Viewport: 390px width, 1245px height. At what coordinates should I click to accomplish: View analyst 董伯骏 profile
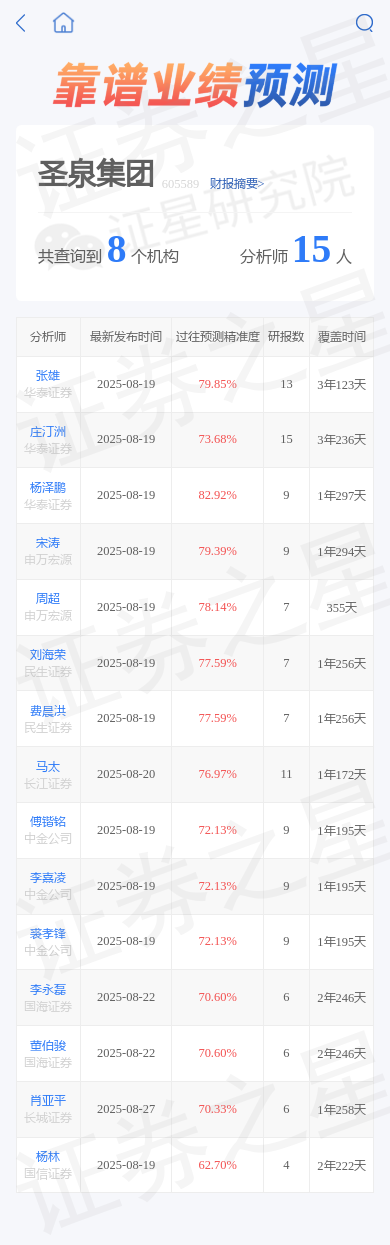point(48,1045)
